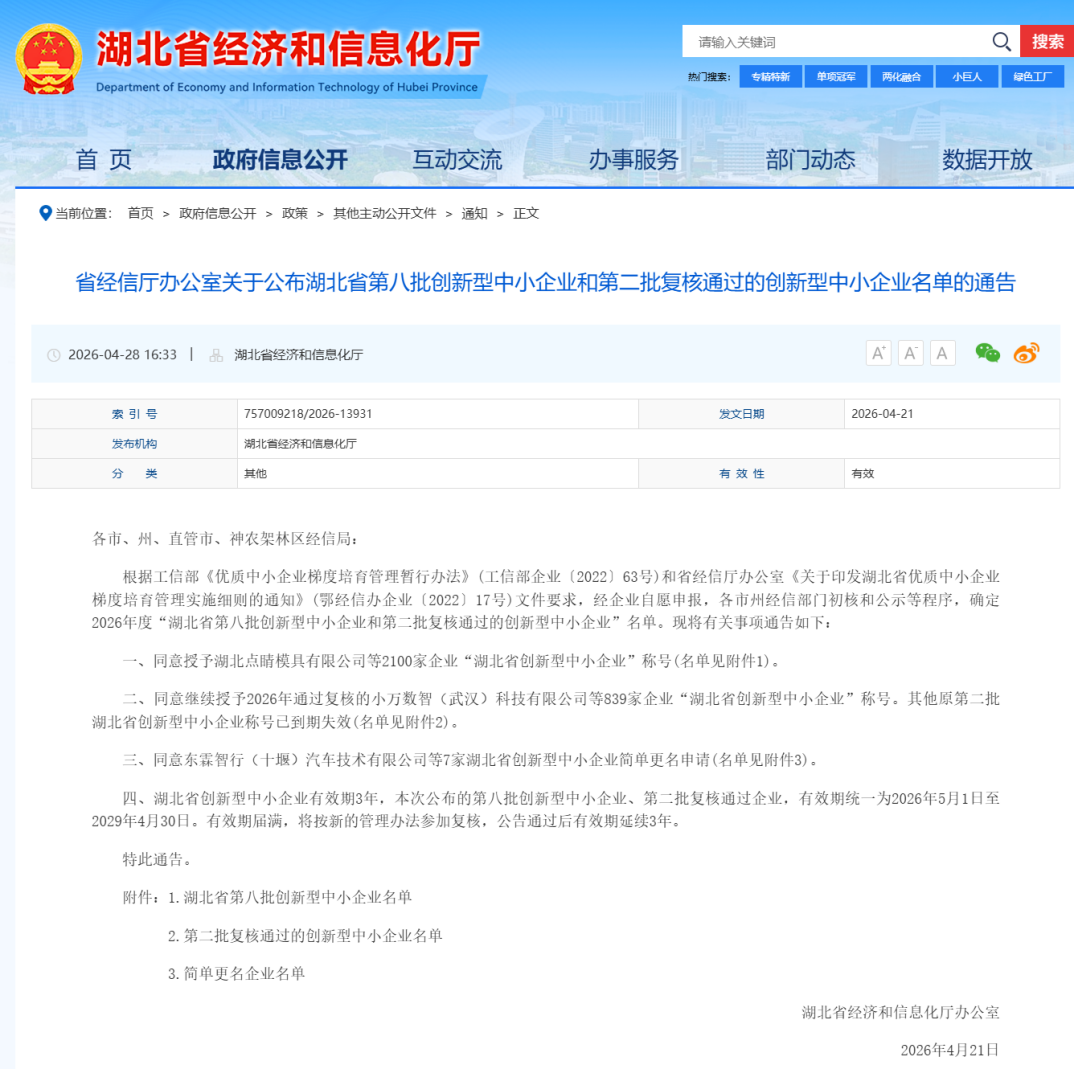Screen dimensions: 1074x1069
Task: Share the notice via Weibo icon
Action: [x=1026, y=353]
